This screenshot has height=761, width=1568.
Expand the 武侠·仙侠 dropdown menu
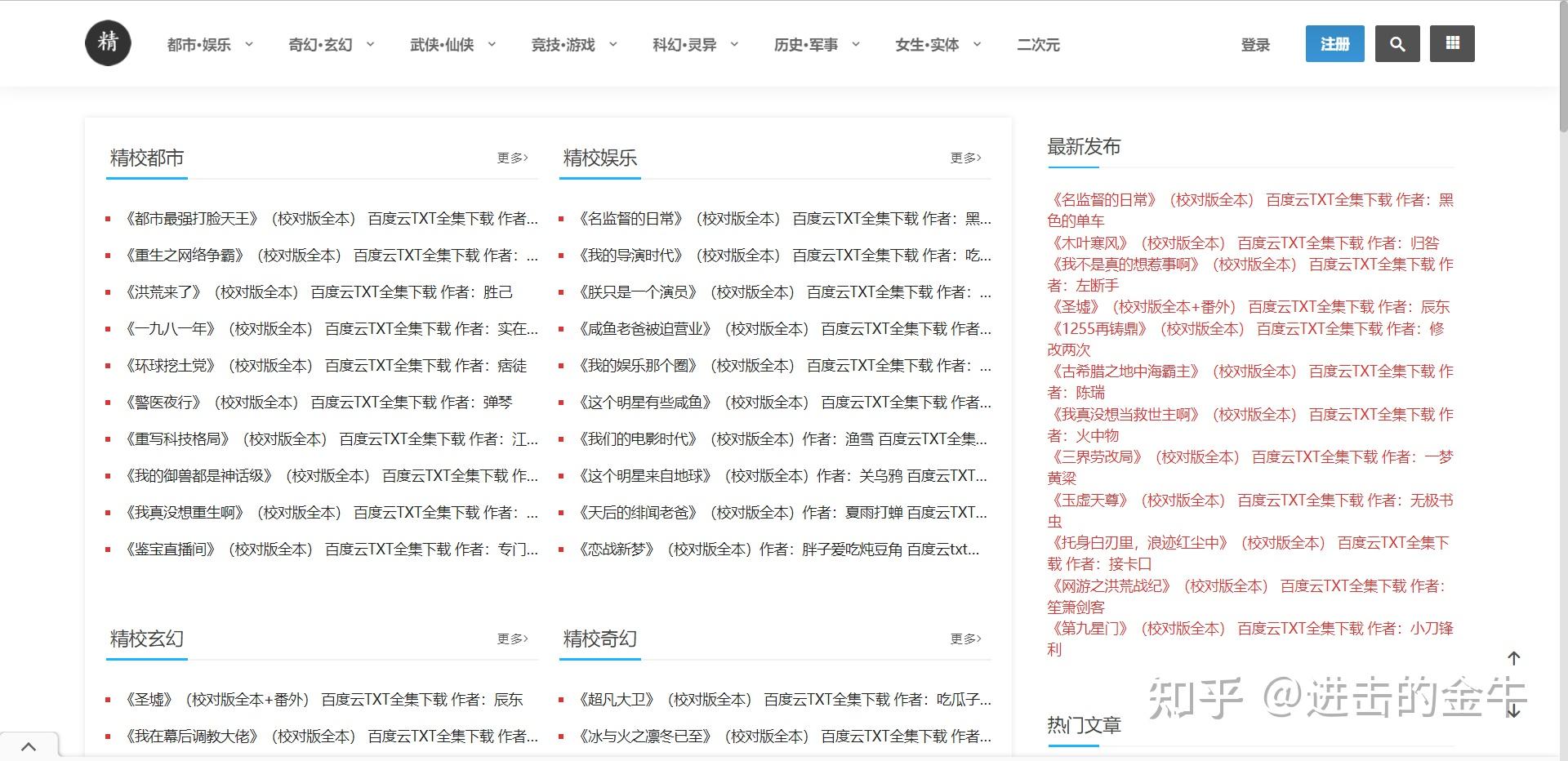click(453, 45)
